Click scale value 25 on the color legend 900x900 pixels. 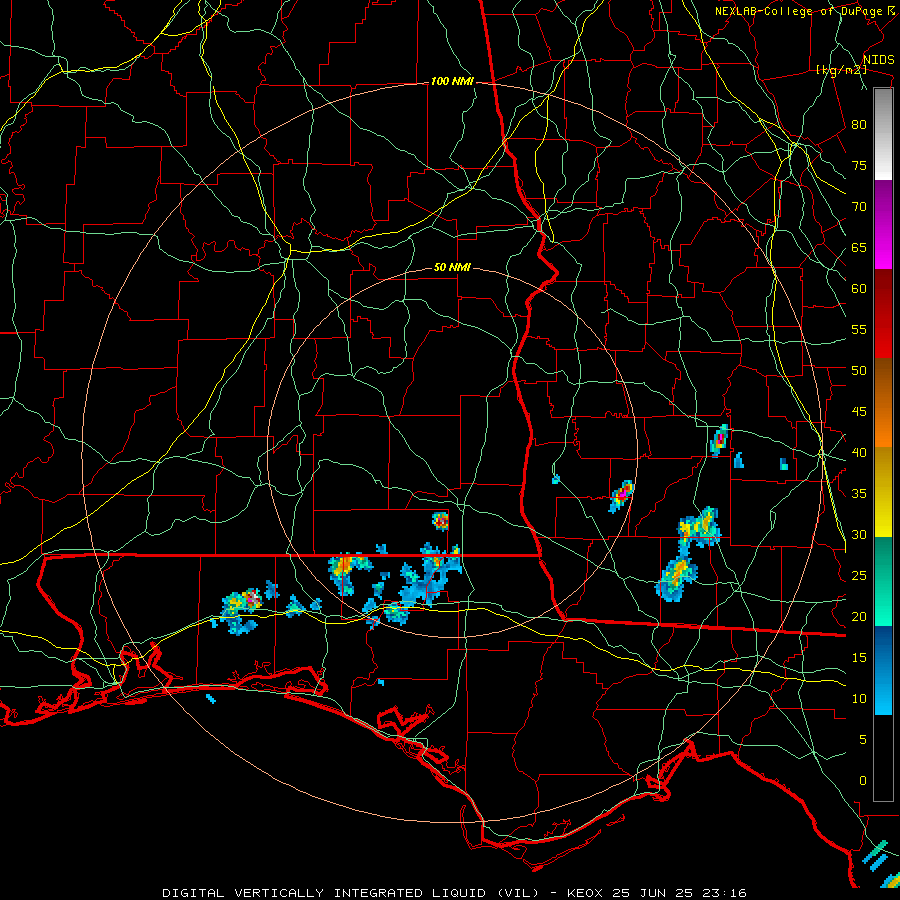tap(859, 576)
